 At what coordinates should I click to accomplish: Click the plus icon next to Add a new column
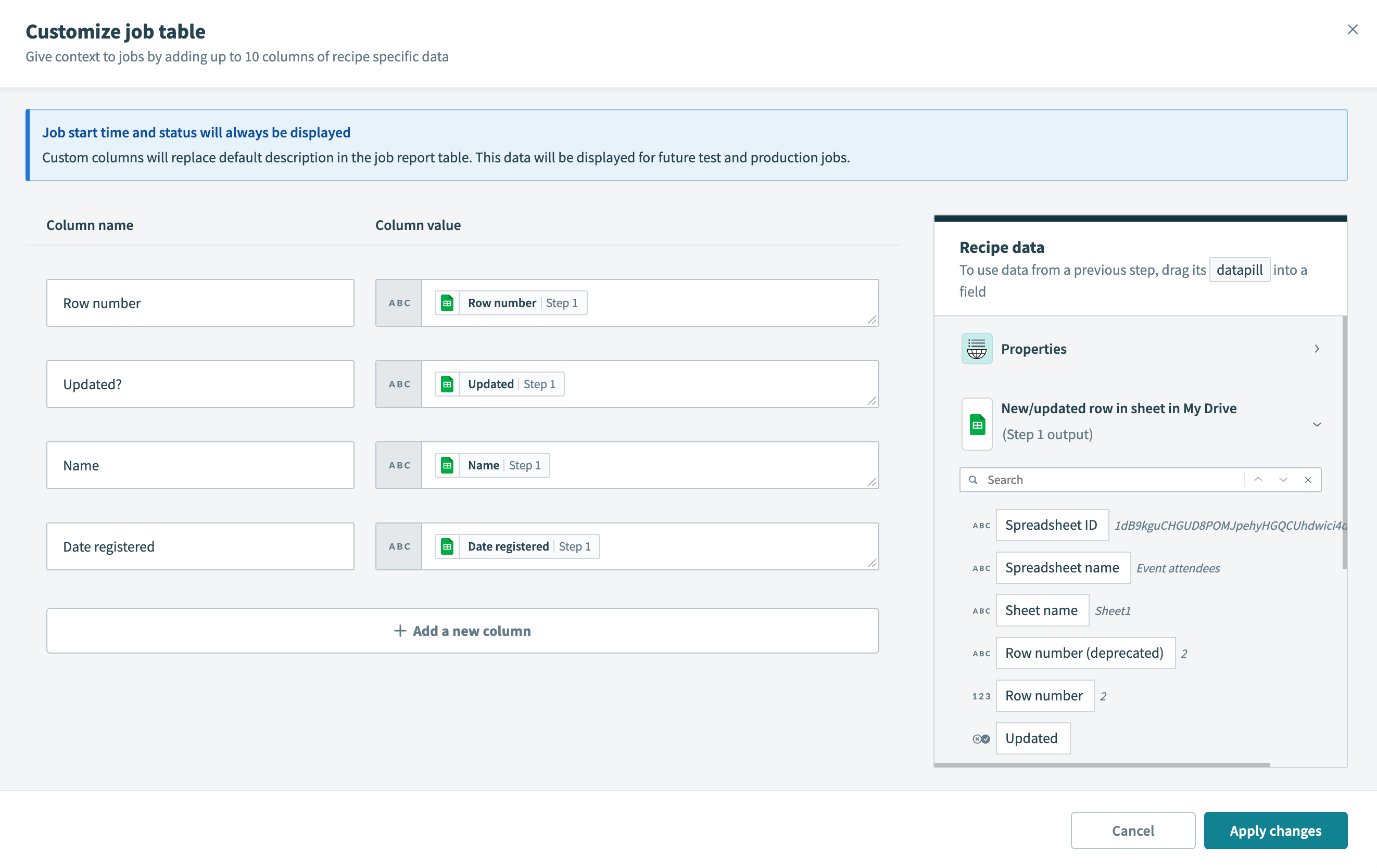tap(399, 630)
